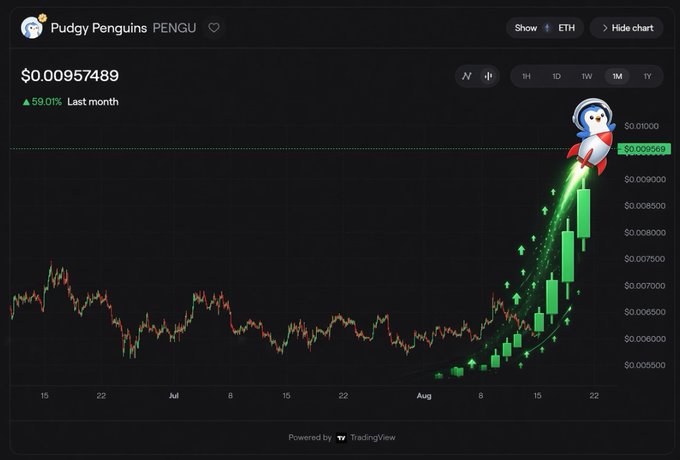Hide the chart
Screen dimensions: 680x460
tap(627, 28)
